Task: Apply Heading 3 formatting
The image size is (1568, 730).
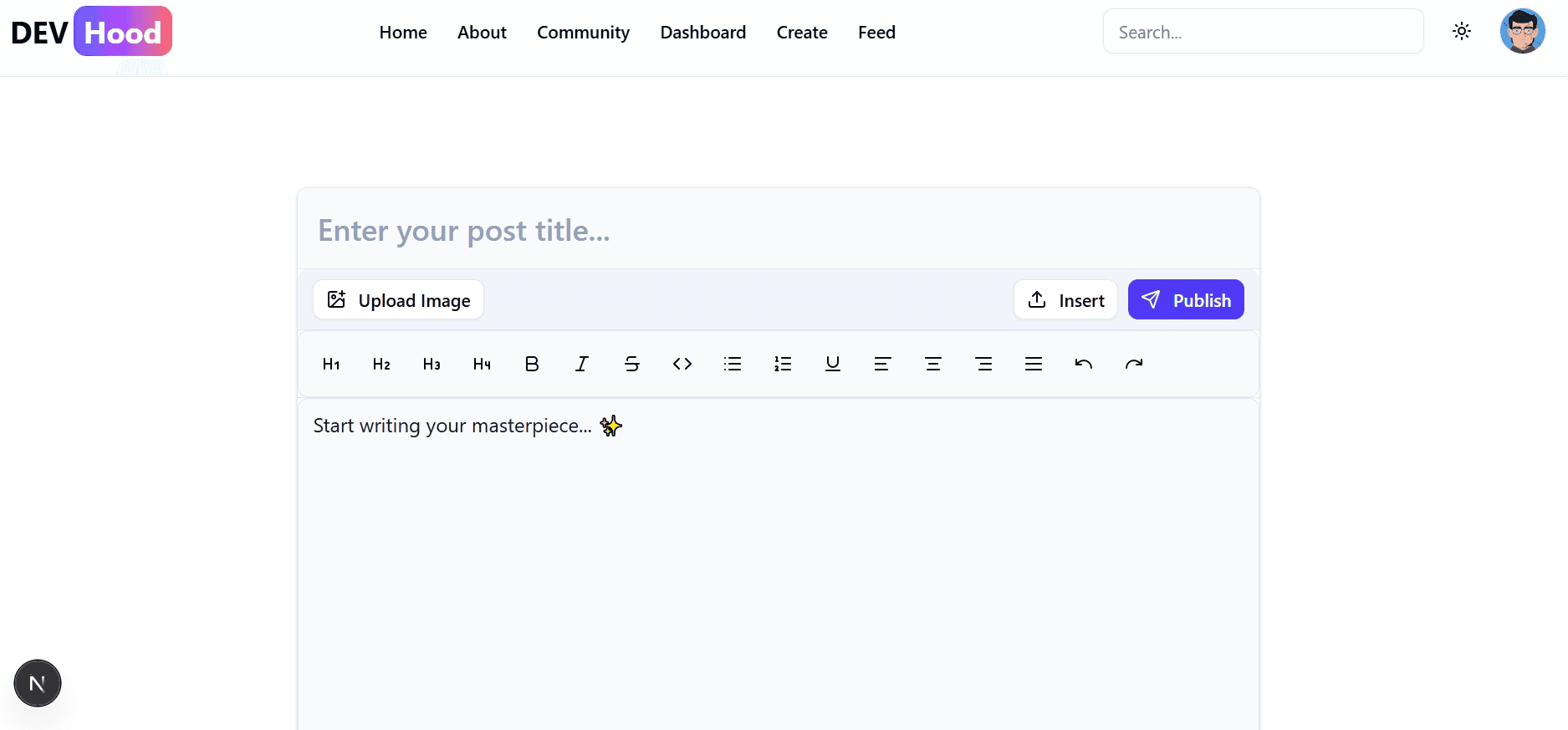Action: [432, 364]
